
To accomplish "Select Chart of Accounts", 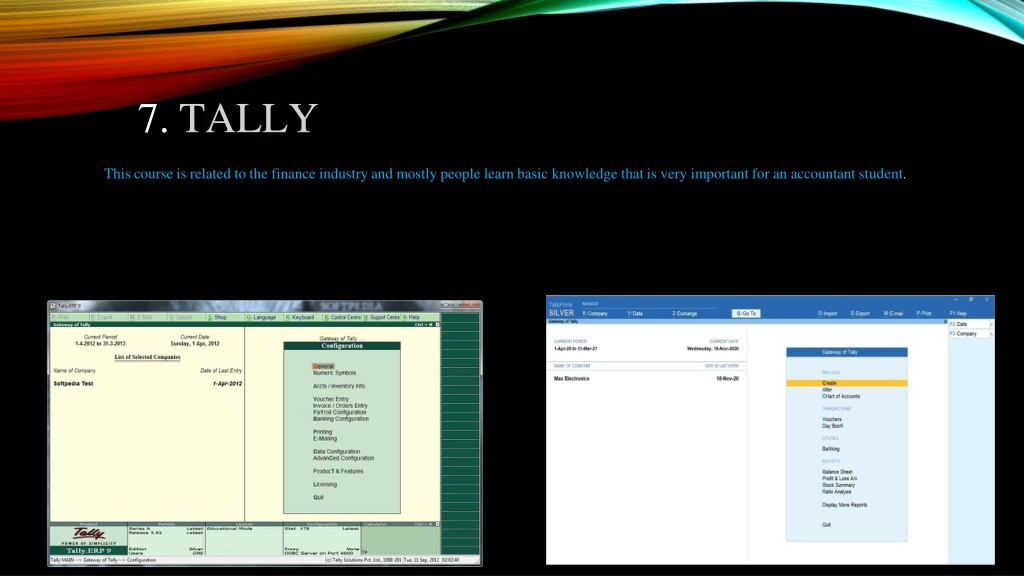I will click(841, 396).
